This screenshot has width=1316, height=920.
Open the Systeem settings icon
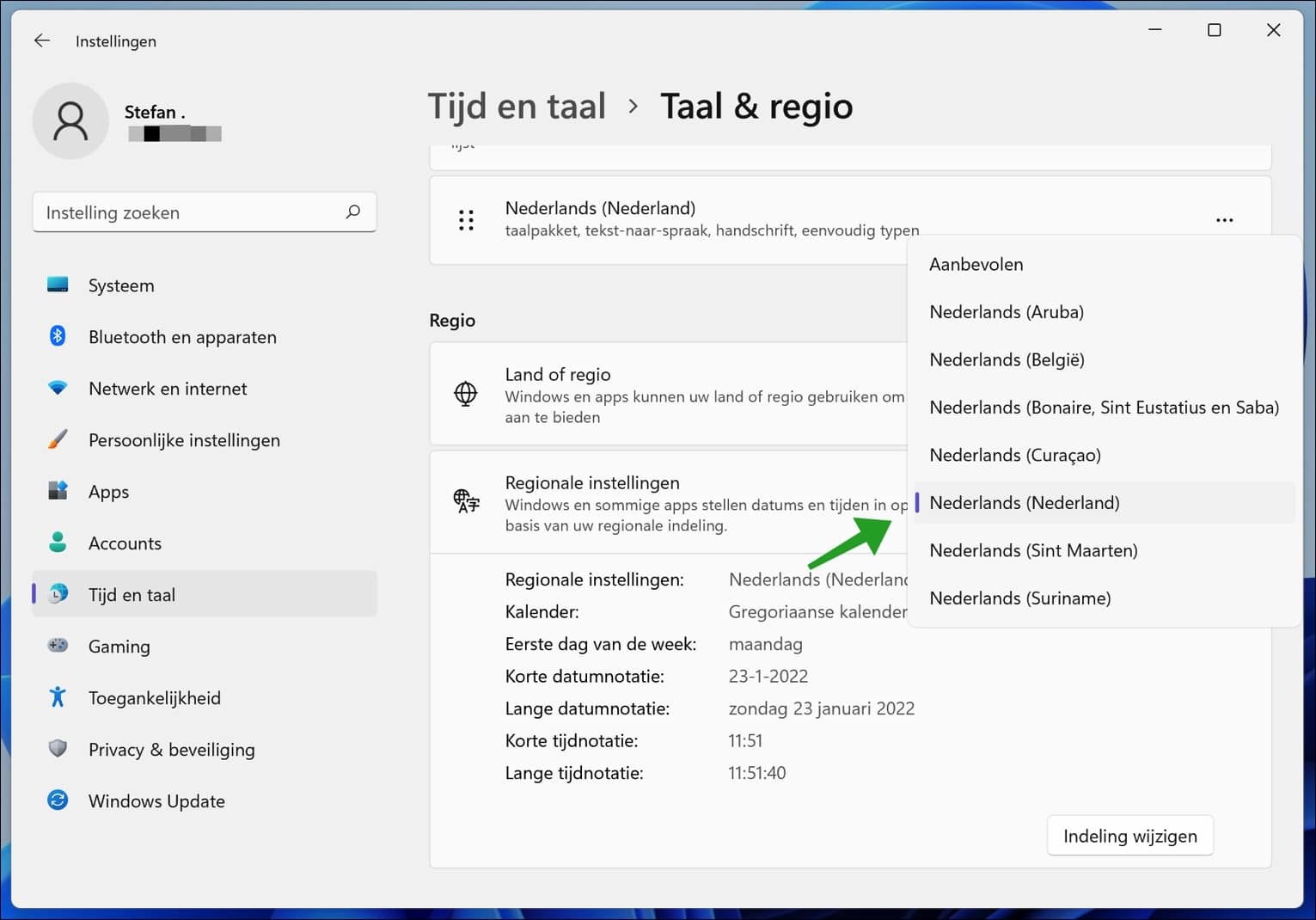pos(57,285)
